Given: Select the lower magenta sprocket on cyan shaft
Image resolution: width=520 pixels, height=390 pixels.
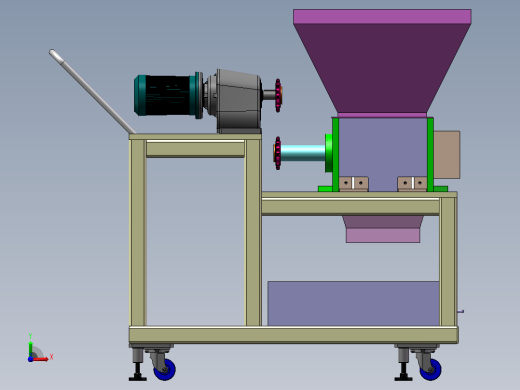Looking at the screenshot, I should pyautogui.click(x=277, y=153).
